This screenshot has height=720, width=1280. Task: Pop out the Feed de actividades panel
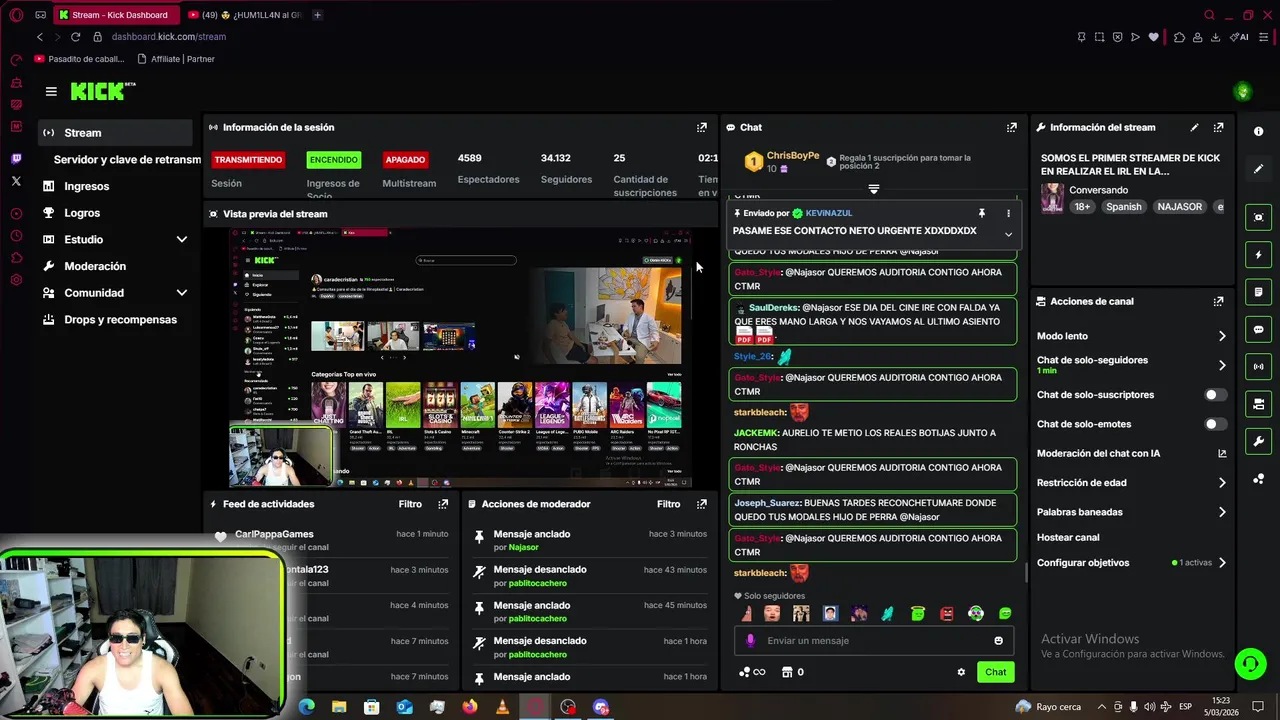tap(443, 504)
